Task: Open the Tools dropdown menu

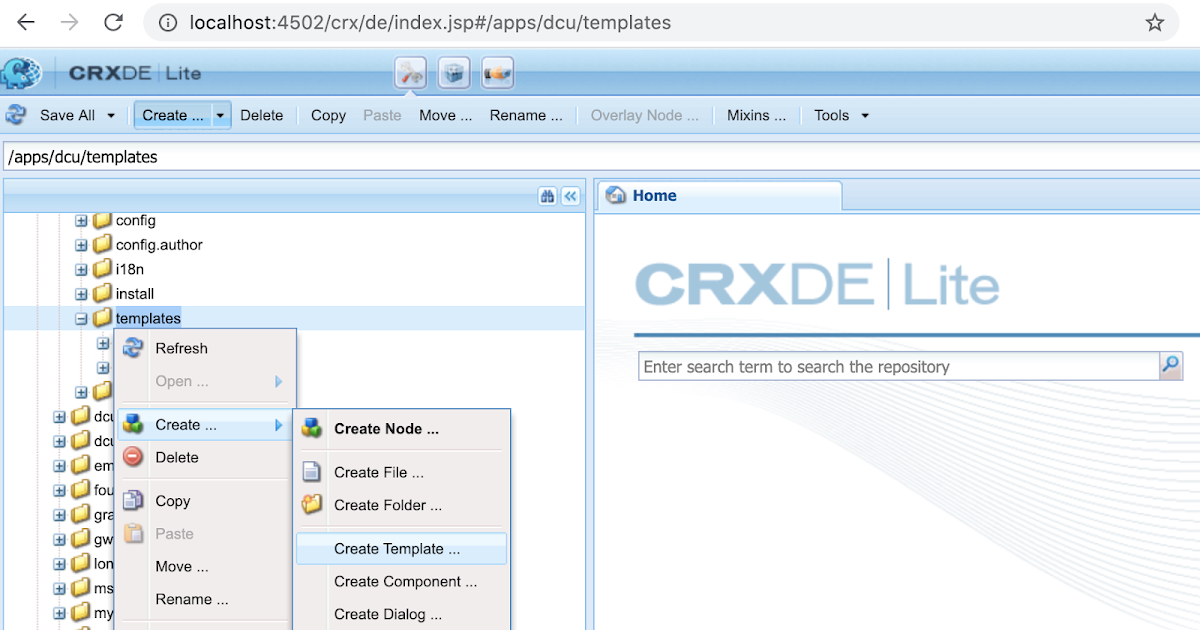Action: click(x=841, y=115)
